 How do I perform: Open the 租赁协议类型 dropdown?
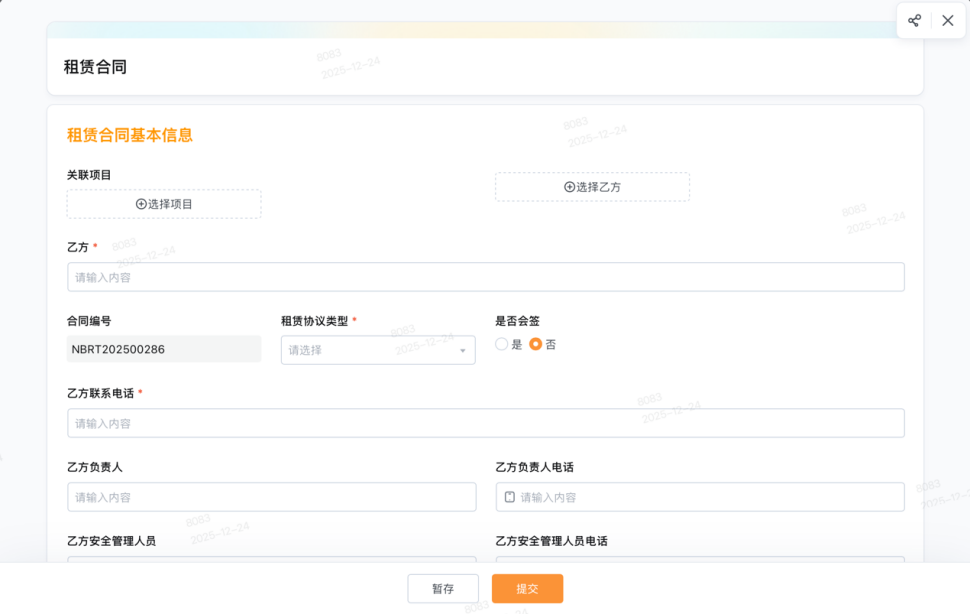(370, 350)
